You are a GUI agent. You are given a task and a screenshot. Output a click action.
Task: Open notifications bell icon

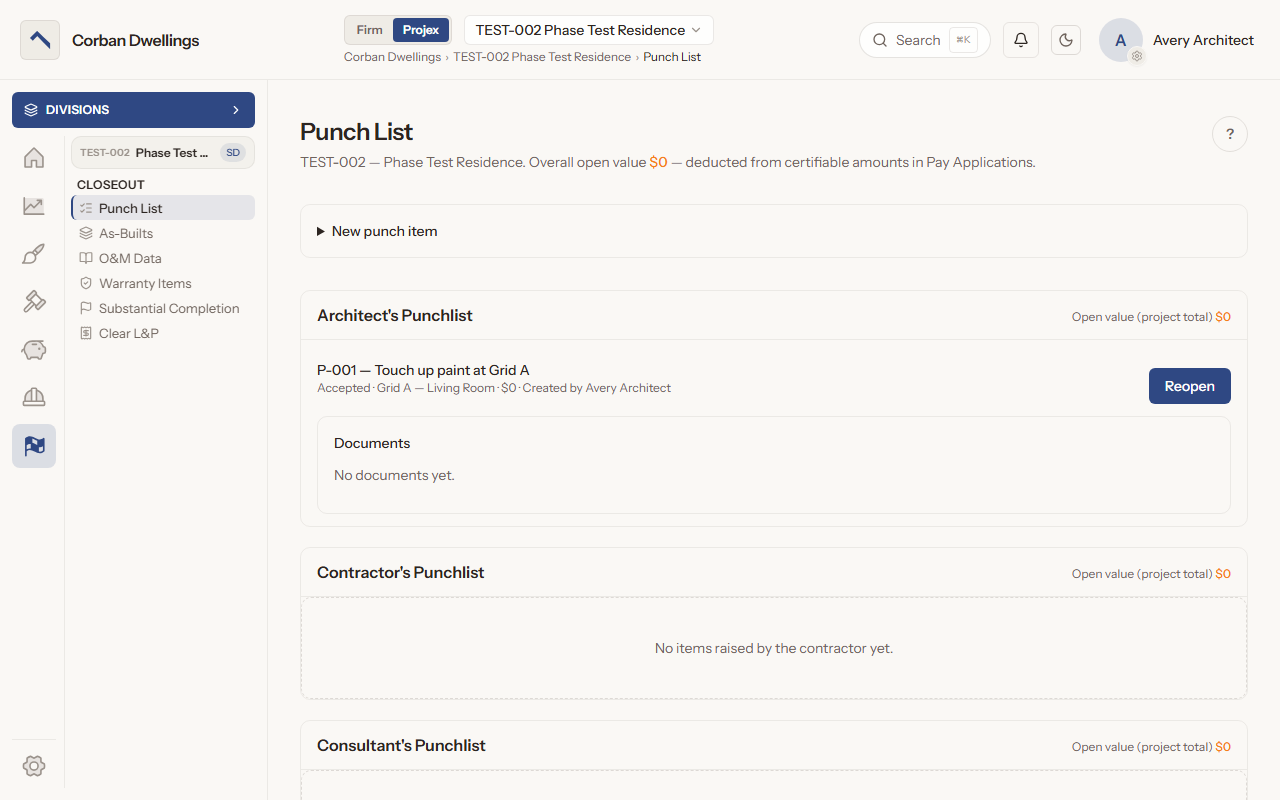(1021, 40)
